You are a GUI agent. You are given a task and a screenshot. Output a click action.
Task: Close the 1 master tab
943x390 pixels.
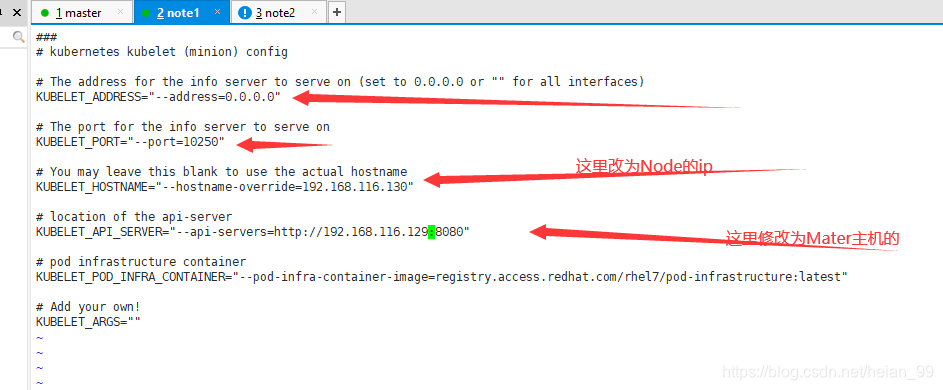(x=120, y=12)
